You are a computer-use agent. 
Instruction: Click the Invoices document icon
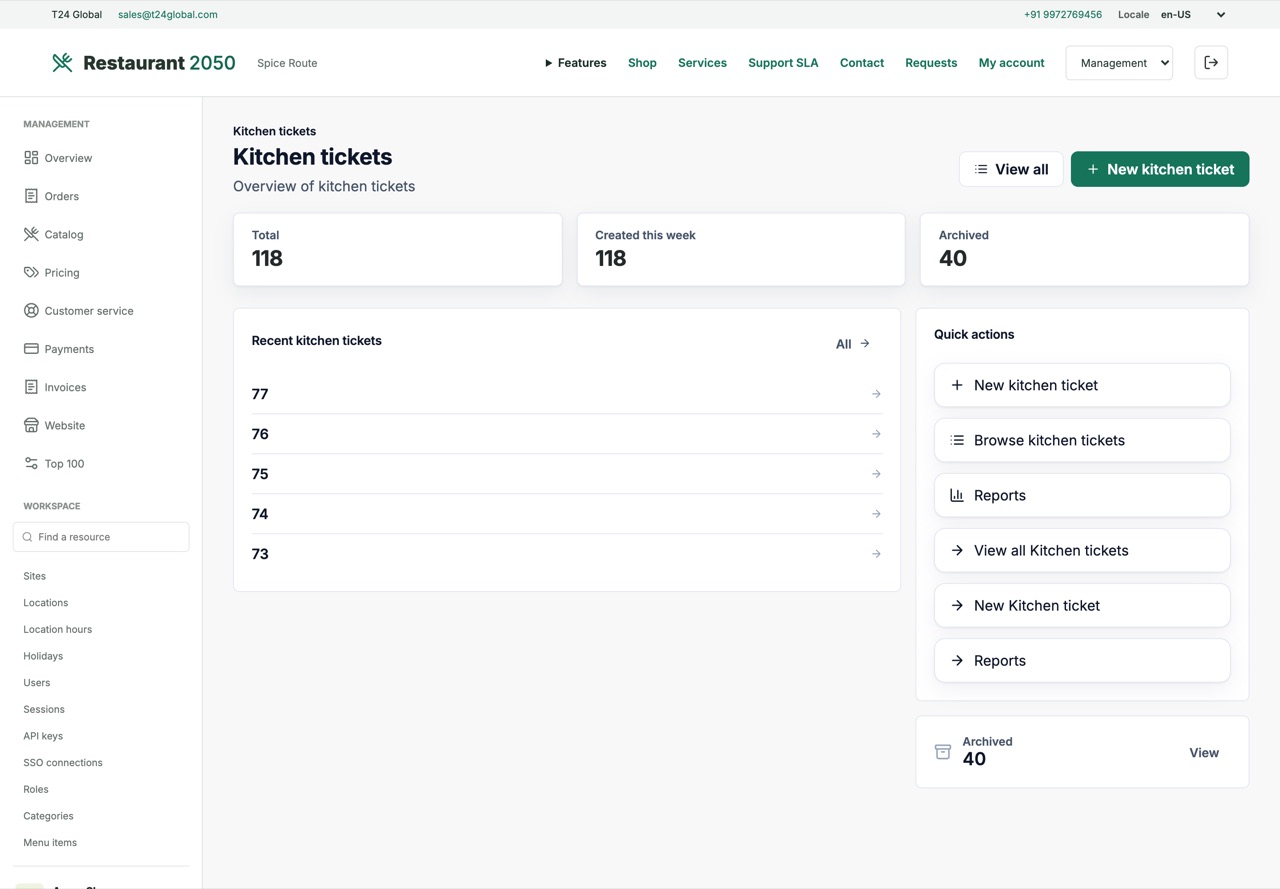point(31,387)
